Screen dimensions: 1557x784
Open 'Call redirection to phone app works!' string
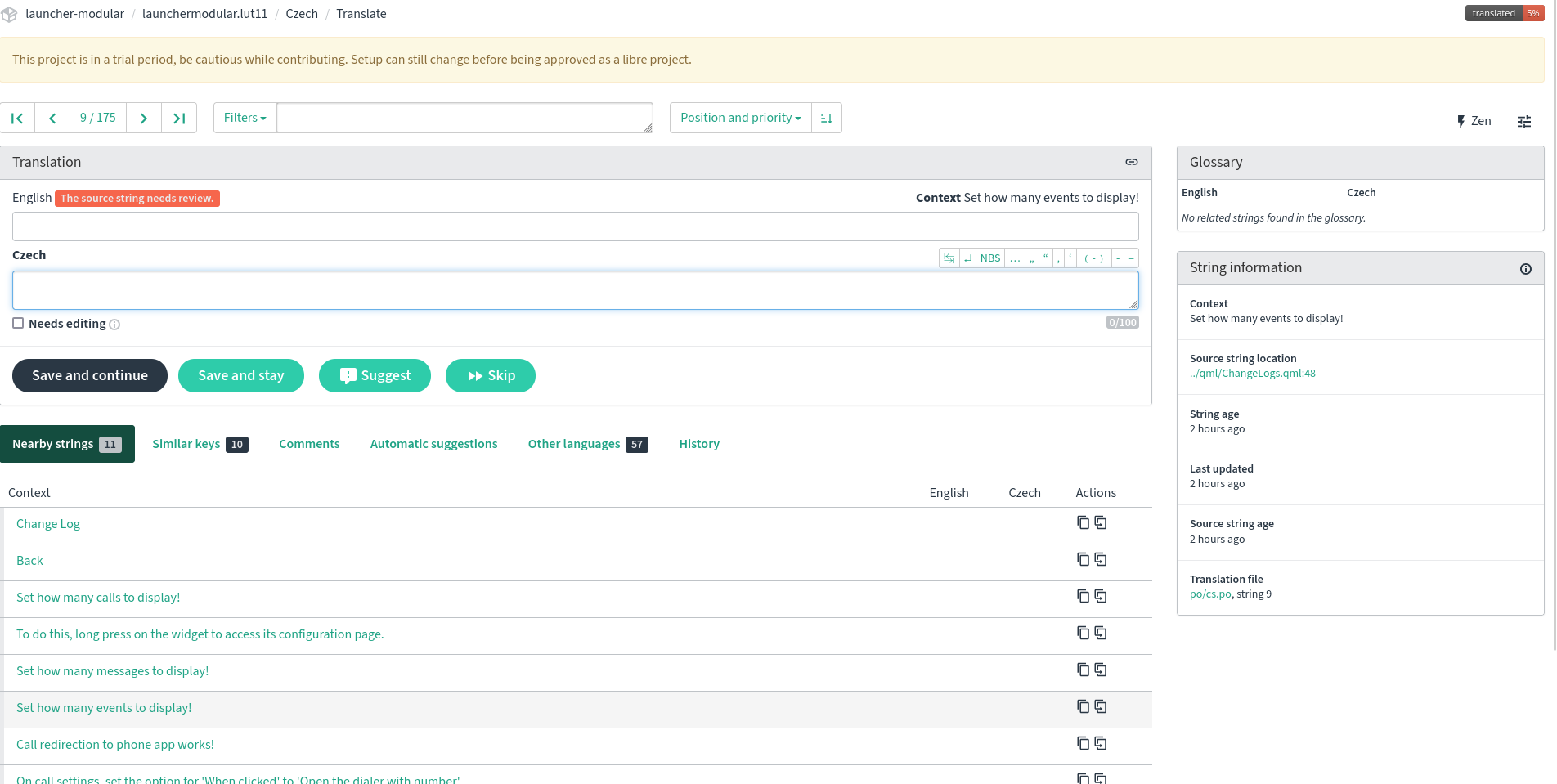click(115, 745)
